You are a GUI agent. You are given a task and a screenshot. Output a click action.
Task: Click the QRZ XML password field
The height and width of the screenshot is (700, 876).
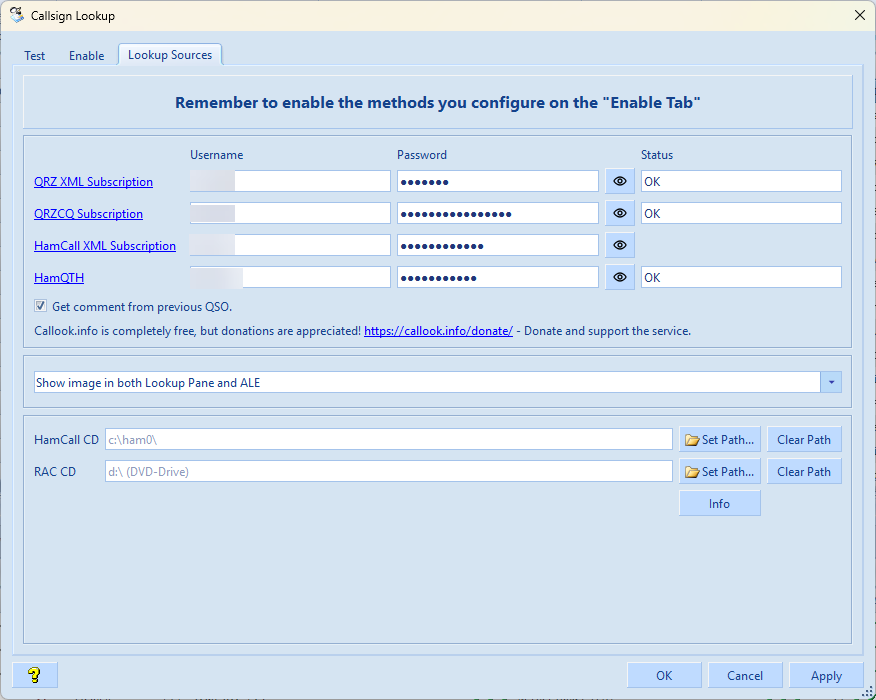pos(498,182)
